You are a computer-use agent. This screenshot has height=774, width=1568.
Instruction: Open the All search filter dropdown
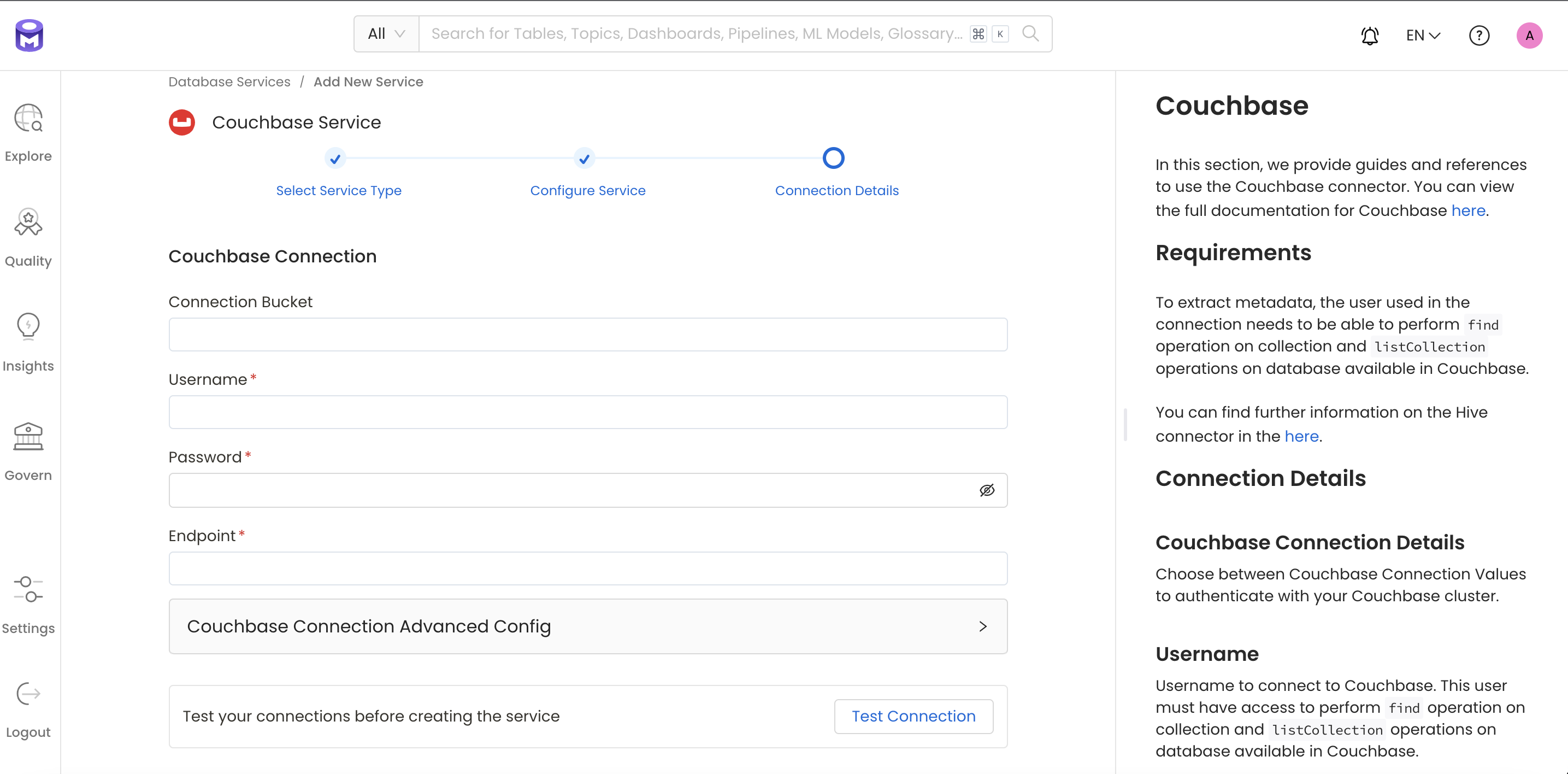coord(385,33)
